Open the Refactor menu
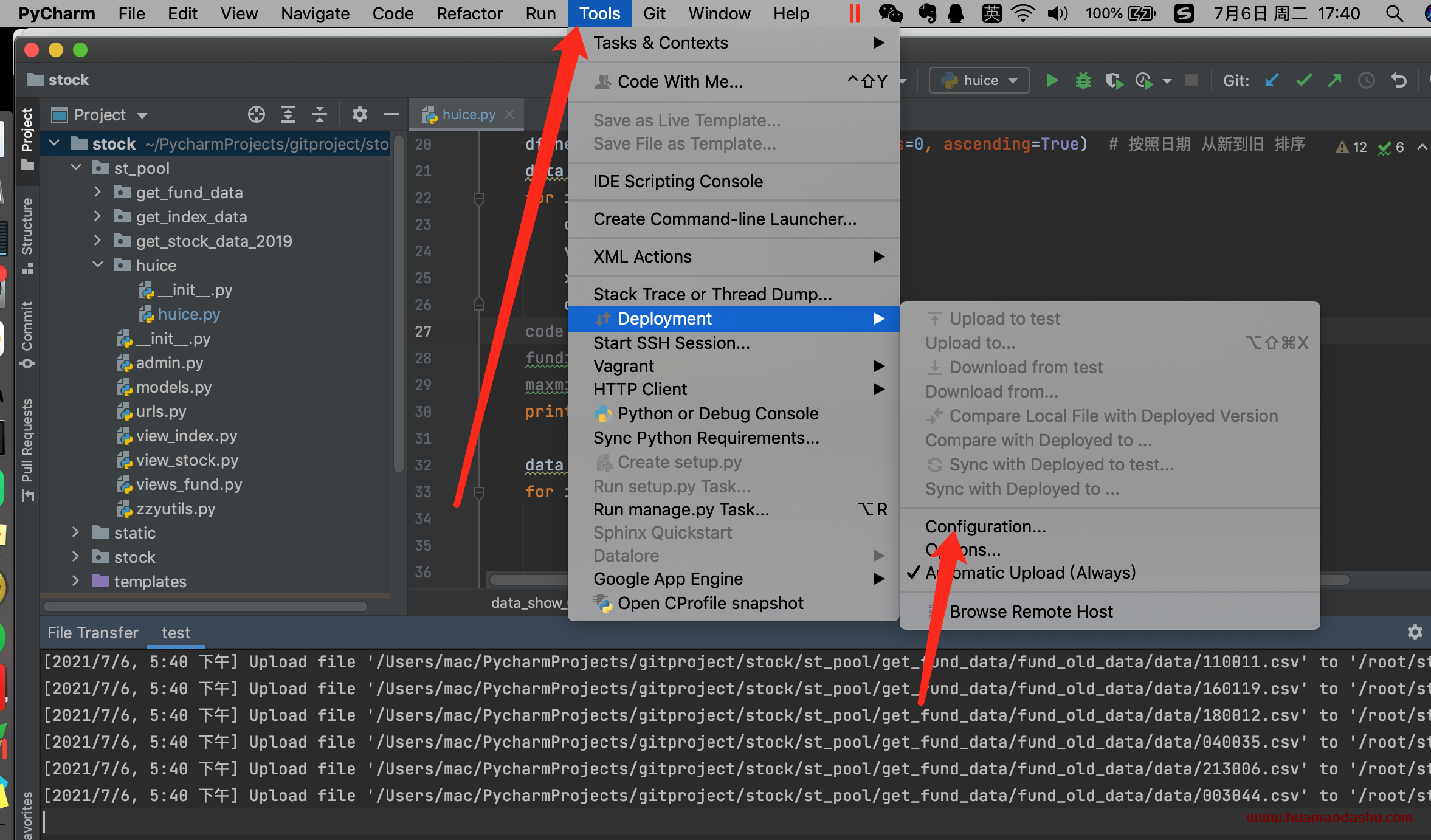1431x840 pixels. point(469,13)
